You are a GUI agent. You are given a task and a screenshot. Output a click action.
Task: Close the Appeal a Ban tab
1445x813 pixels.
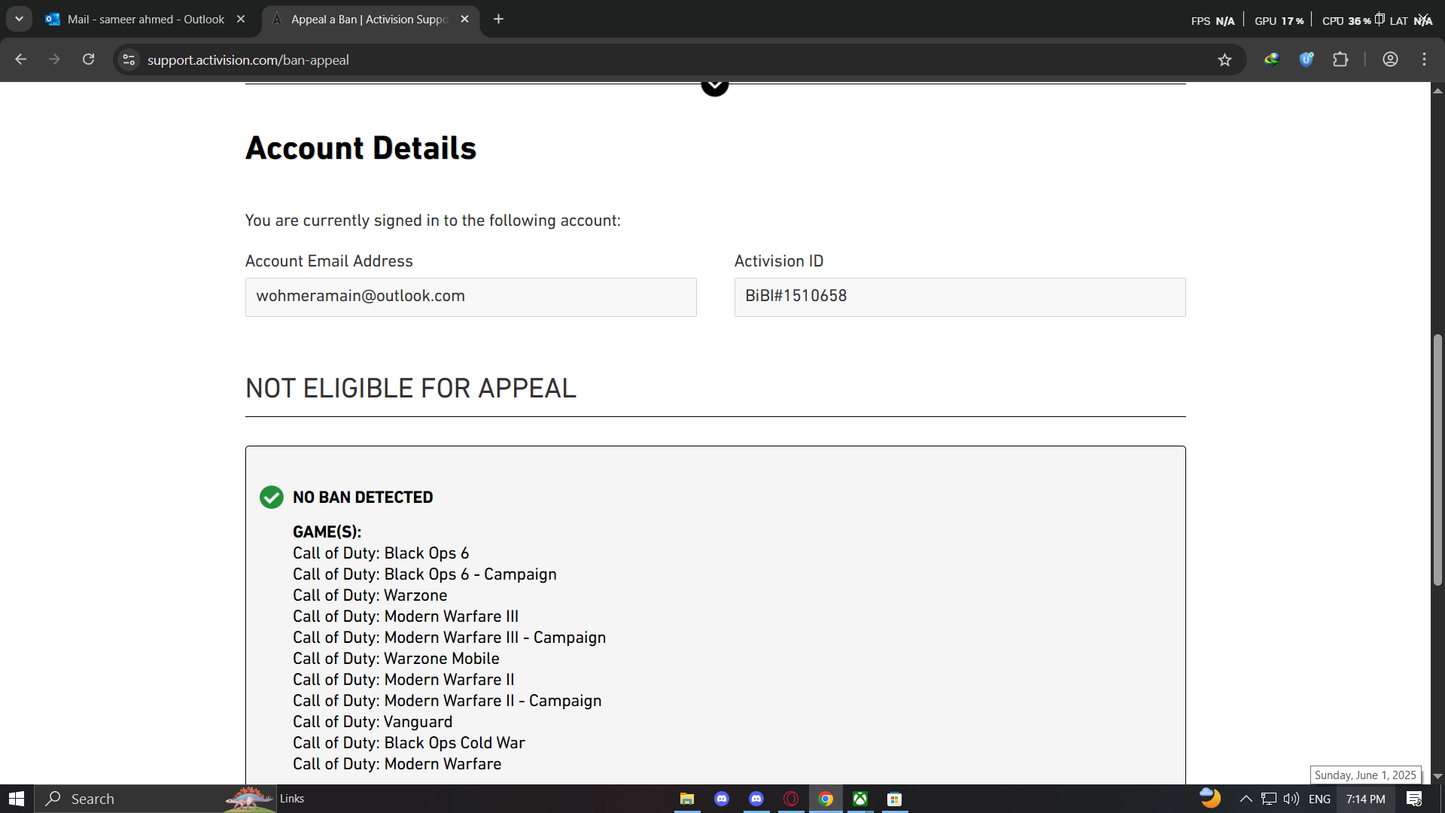pos(464,19)
